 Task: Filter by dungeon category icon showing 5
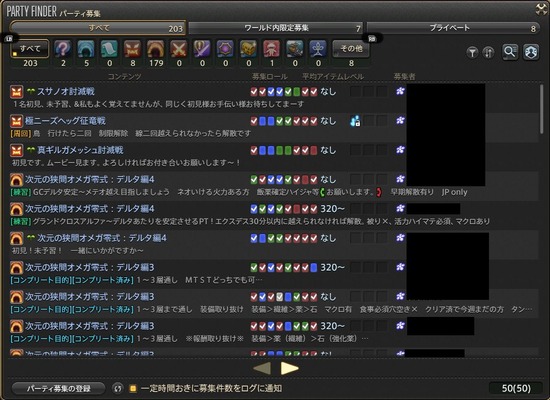click(86, 49)
